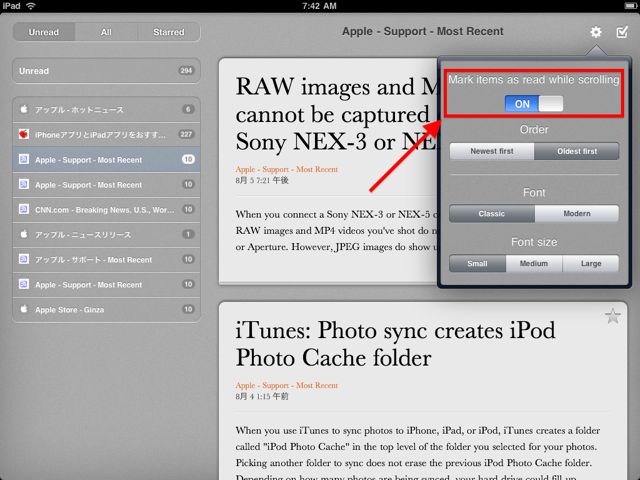640x480 pixels.
Task: Tap the CNN.com feed's blue icon
Action: (24, 209)
